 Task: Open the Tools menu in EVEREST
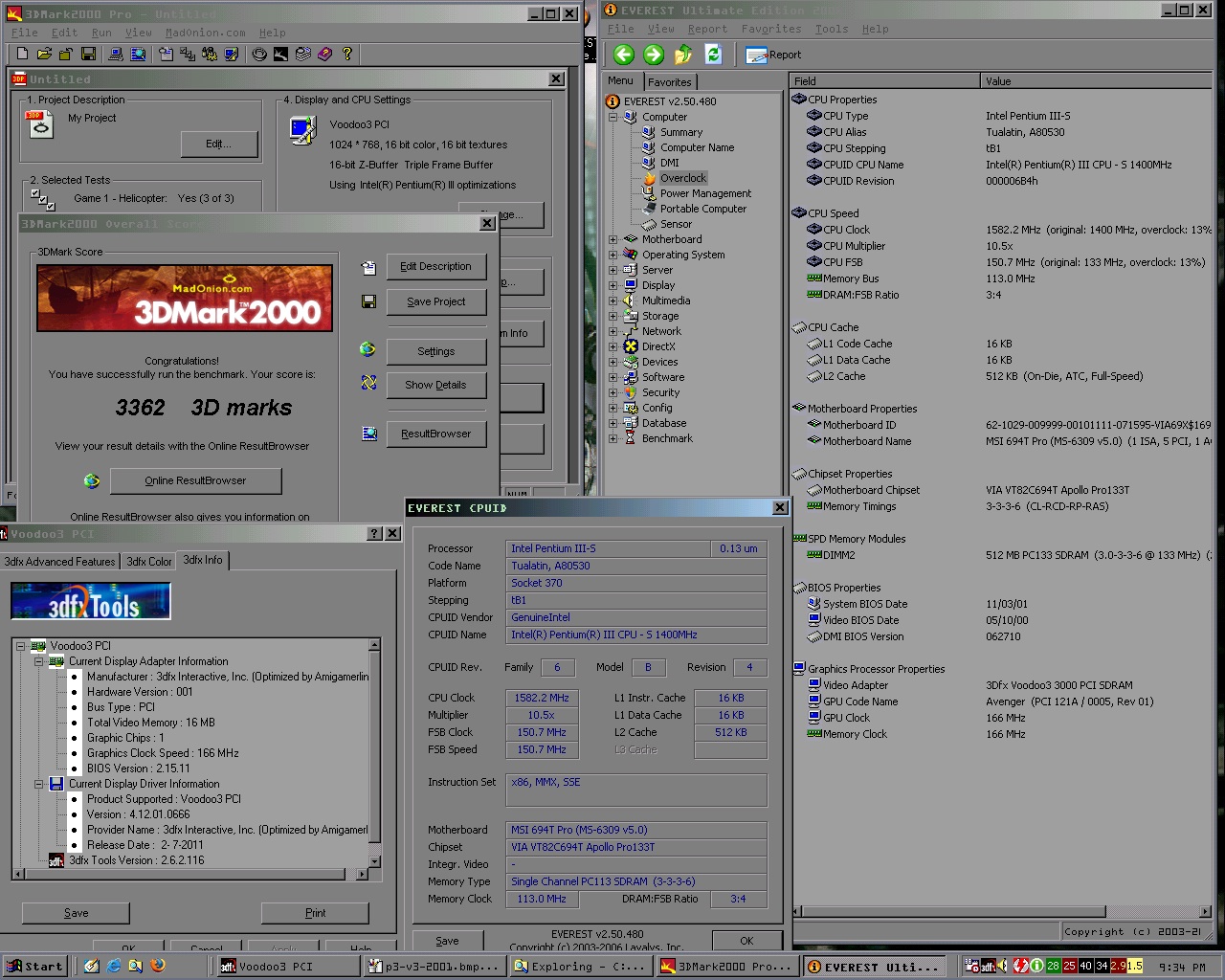point(832,29)
